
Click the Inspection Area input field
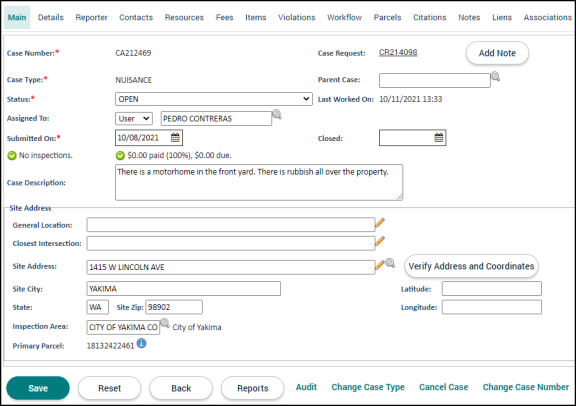coord(123,327)
